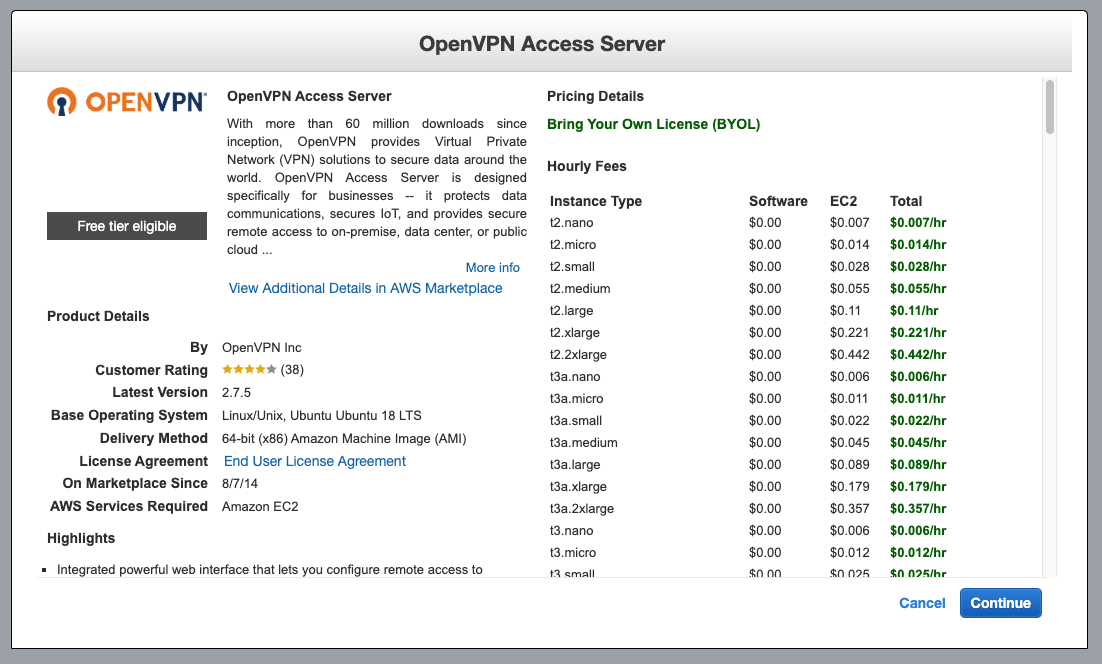
Task: Select the t3.nano instance type
Action: click(x=571, y=530)
